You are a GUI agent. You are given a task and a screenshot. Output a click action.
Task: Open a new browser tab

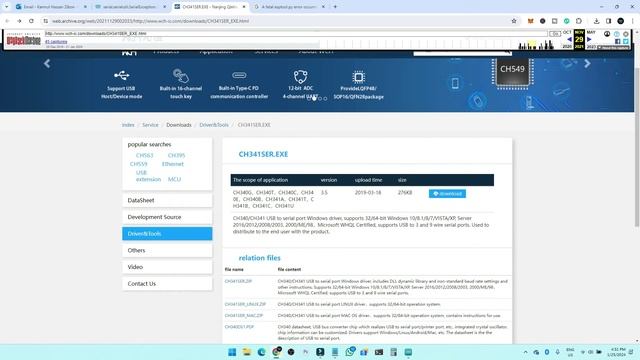pos(336,7)
